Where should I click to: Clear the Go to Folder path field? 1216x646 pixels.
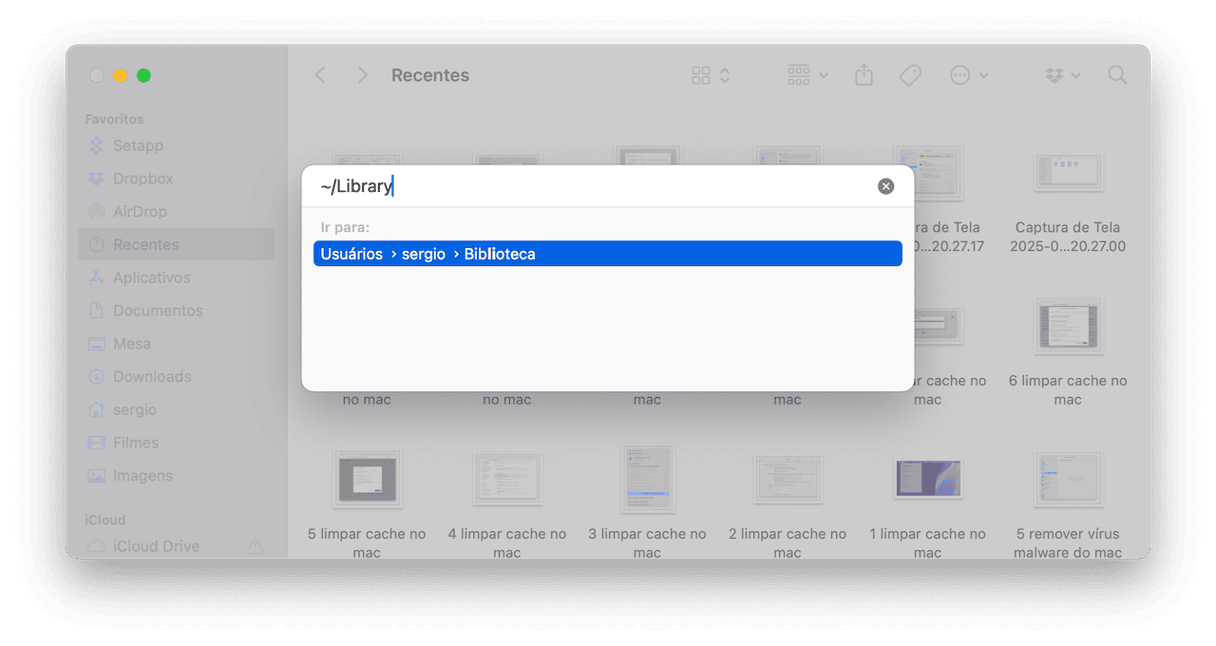pos(885,186)
